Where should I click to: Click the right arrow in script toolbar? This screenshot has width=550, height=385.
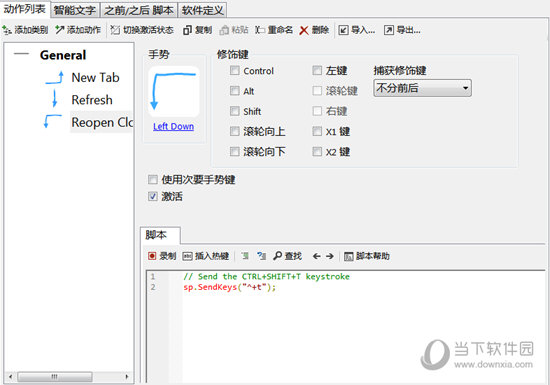click(330, 256)
